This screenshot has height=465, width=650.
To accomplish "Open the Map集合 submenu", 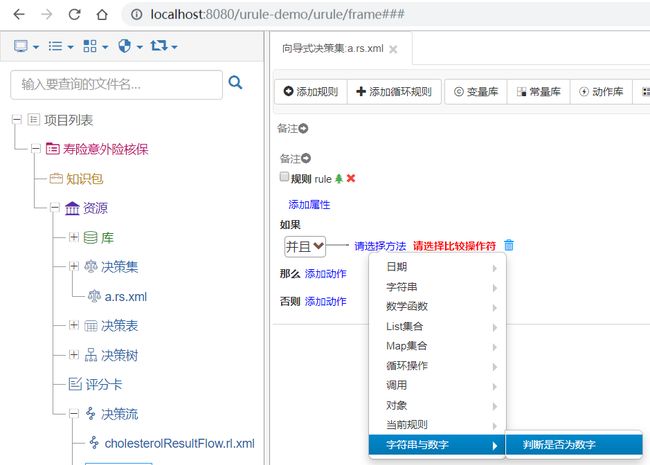I will [x=437, y=346].
